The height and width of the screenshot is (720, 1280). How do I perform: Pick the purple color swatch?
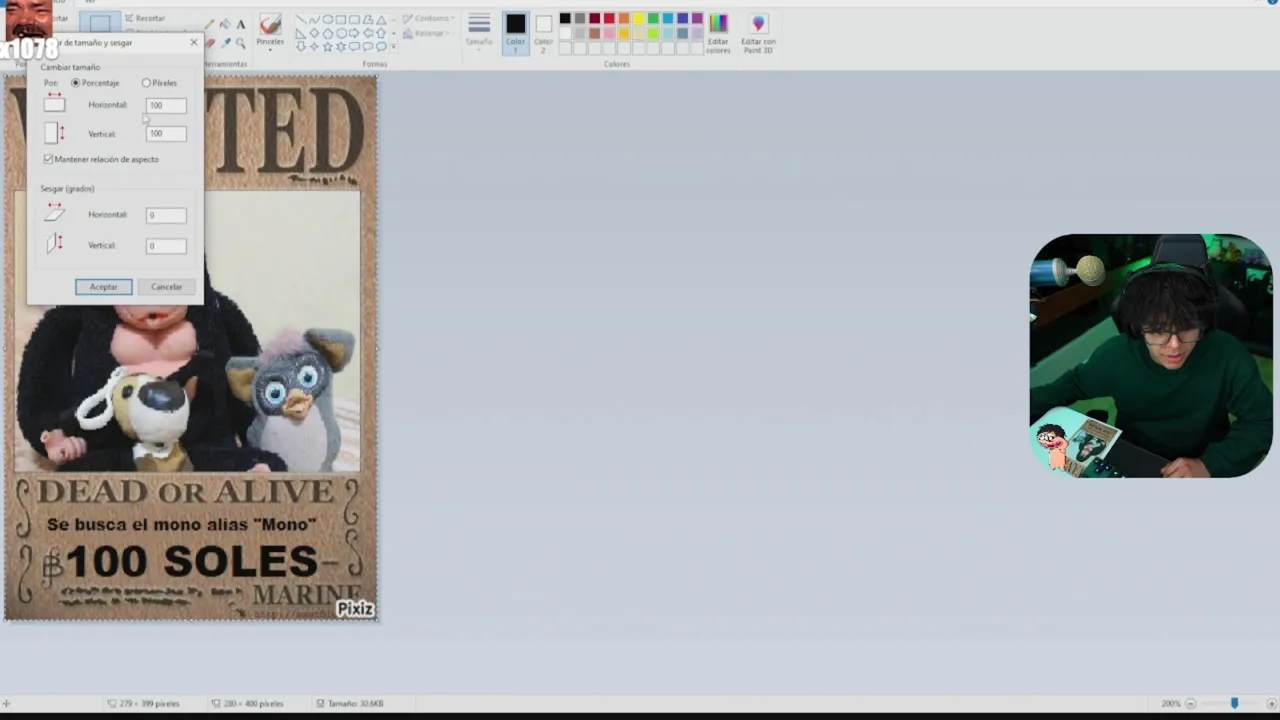tap(697, 18)
